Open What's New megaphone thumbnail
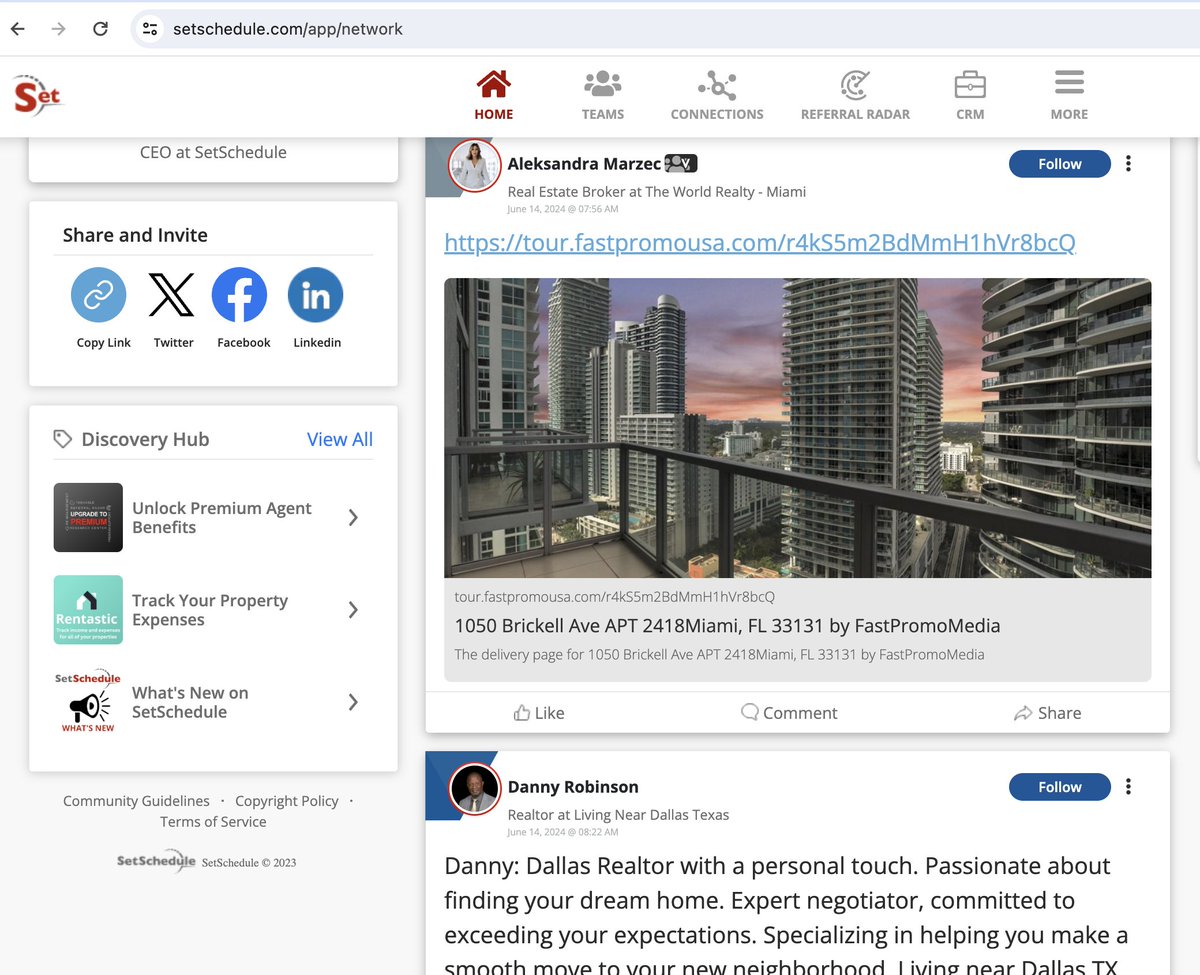The width and height of the screenshot is (1200, 975). click(x=88, y=702)
